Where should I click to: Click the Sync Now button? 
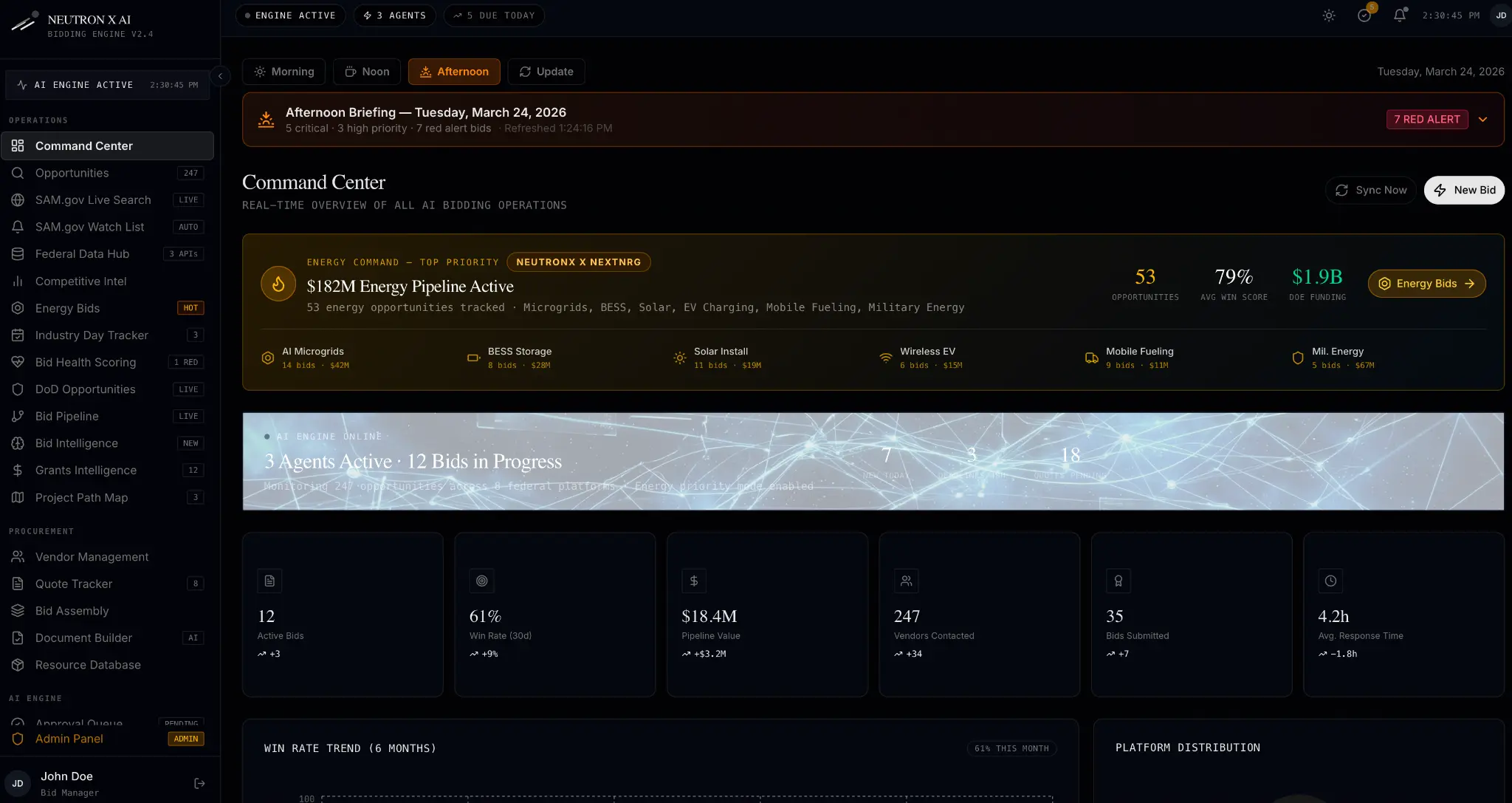(x=1370, y=190)
